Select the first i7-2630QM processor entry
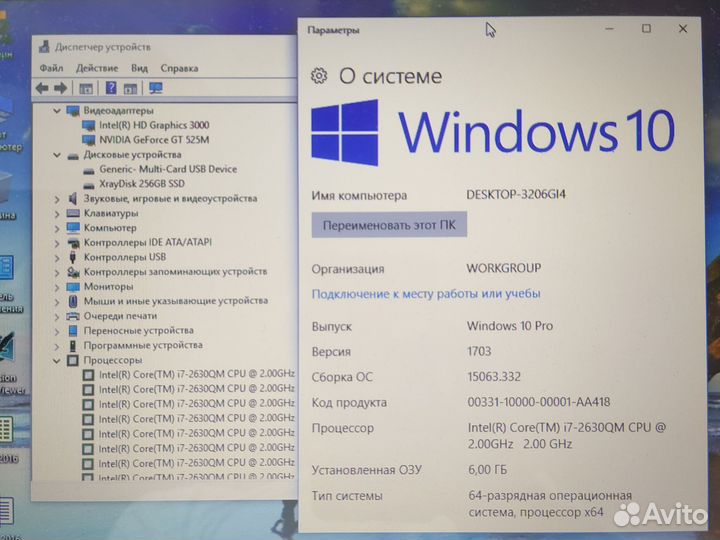The height and width of the screenshot is (540, 720). pyautogui.click(x=197, y=374)
